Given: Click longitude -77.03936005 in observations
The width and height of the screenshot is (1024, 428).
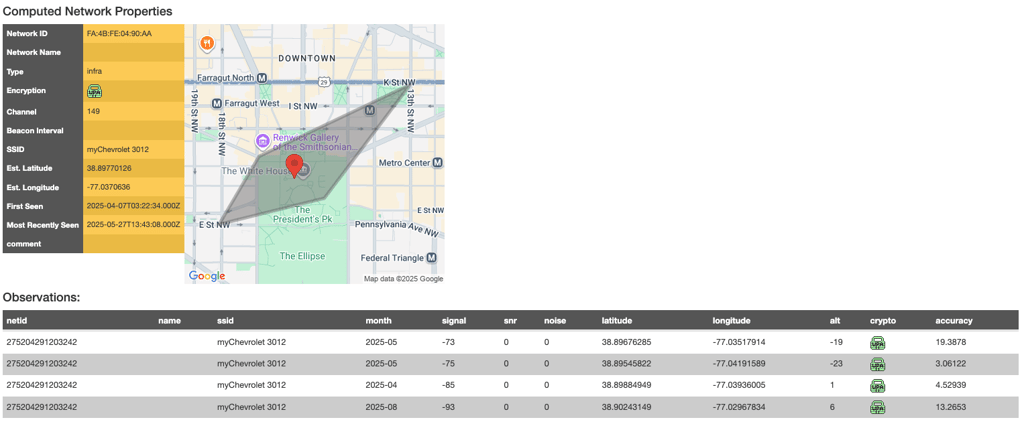Looking at the screenshot, I should pyautogui.click(x=739, y=385).
